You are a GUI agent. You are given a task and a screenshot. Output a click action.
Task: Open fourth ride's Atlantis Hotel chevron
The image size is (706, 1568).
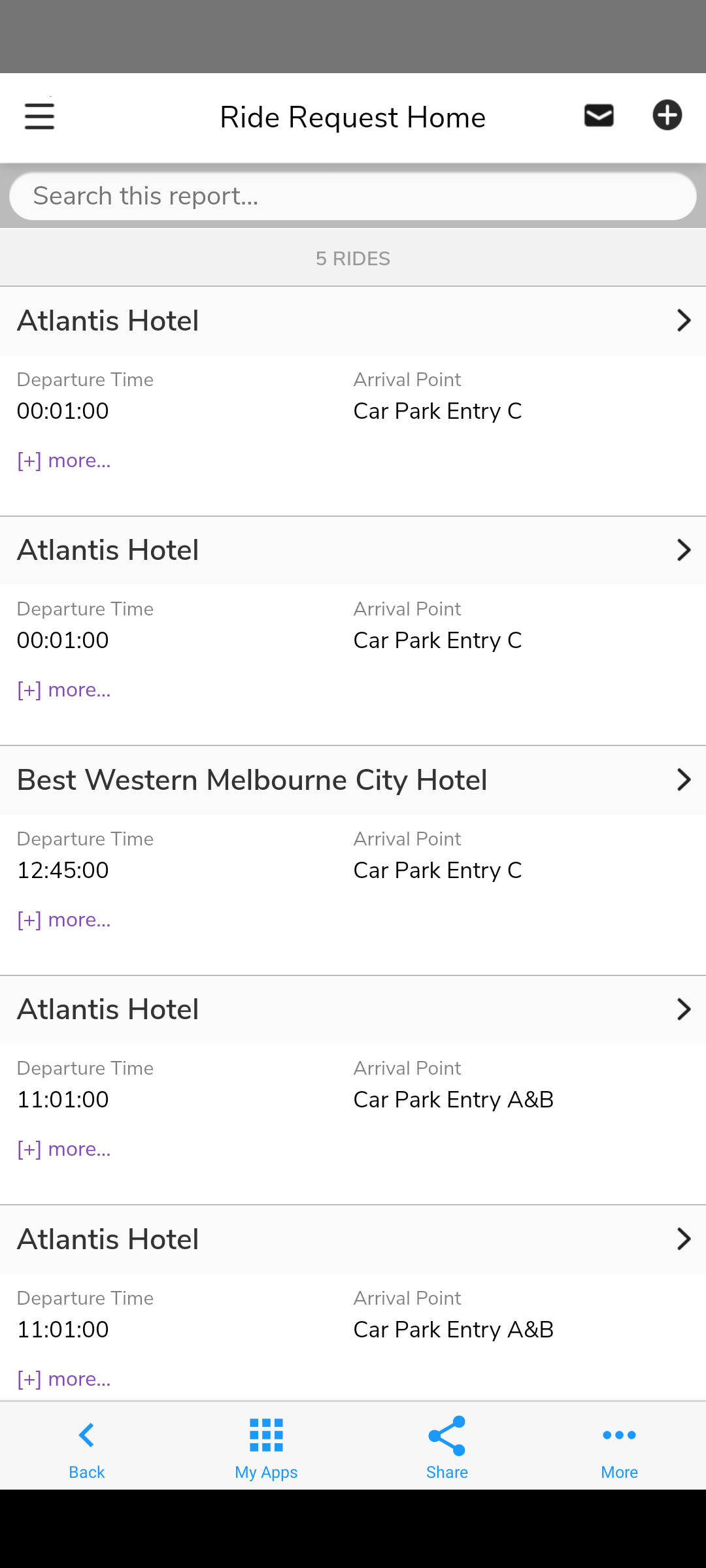coord(683,1009)
